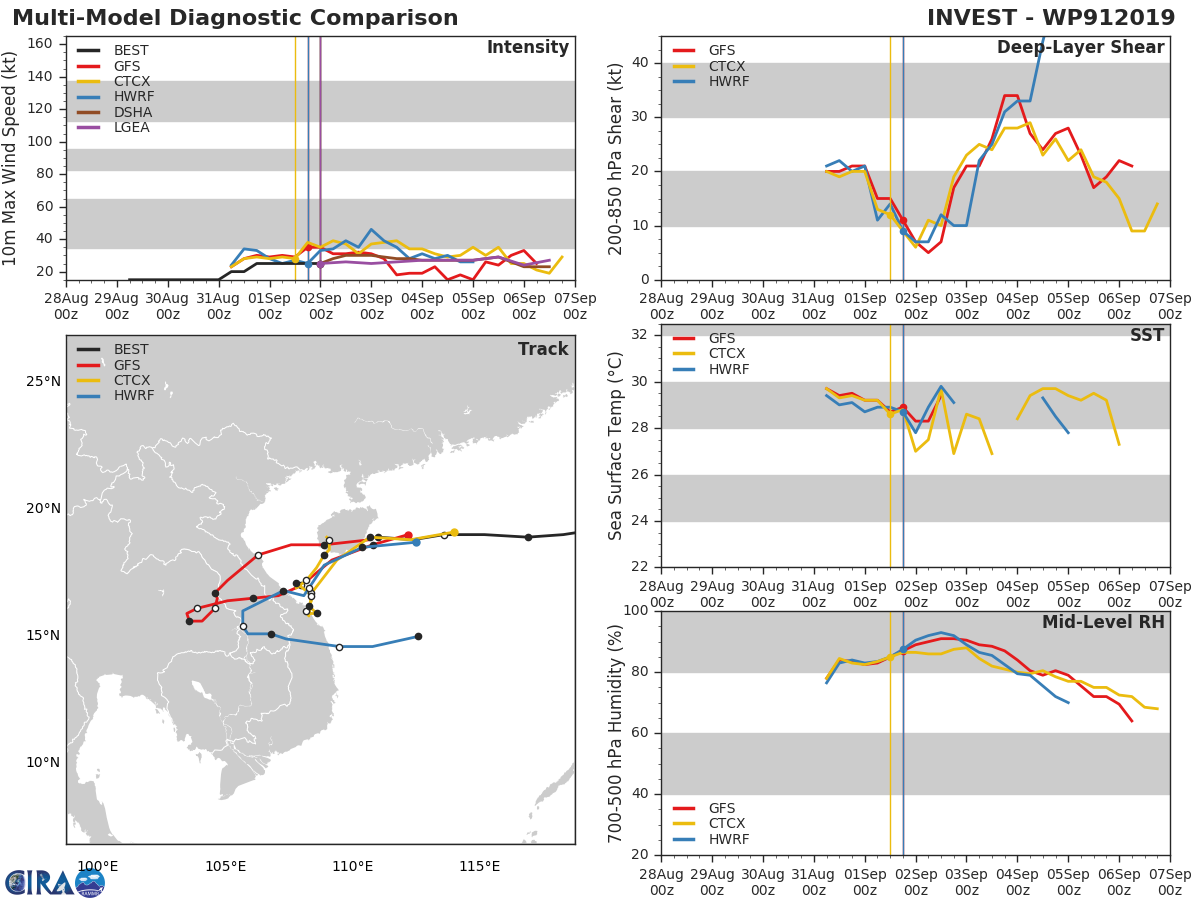Select HWRF in the Track legend
This screenshot has width=1200, height=900.
[x=116, y=395]
